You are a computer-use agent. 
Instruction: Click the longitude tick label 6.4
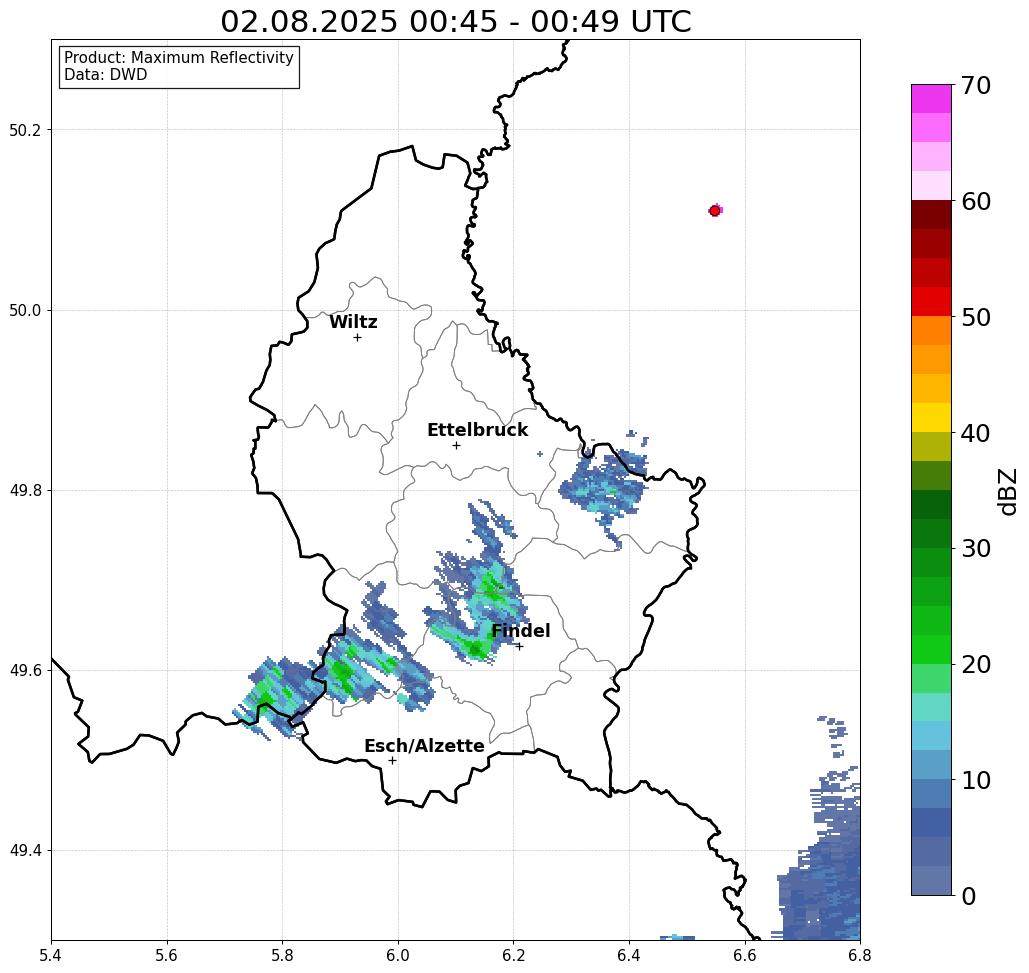click(x=629, y=955)
